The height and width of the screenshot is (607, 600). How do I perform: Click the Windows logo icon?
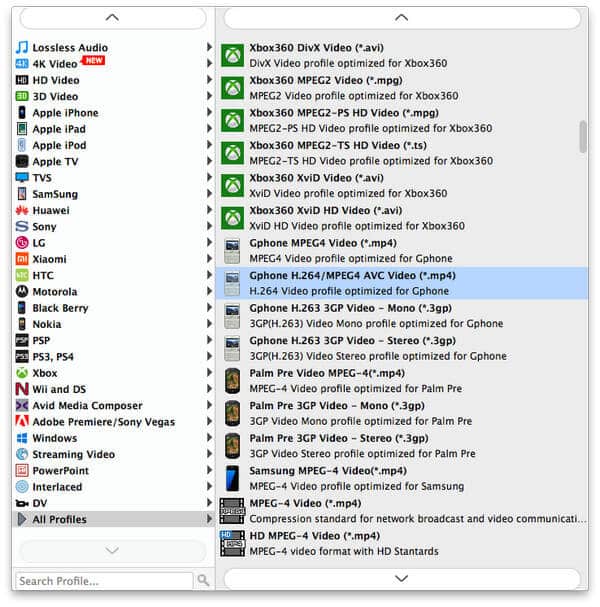click(x=22, y=438)
